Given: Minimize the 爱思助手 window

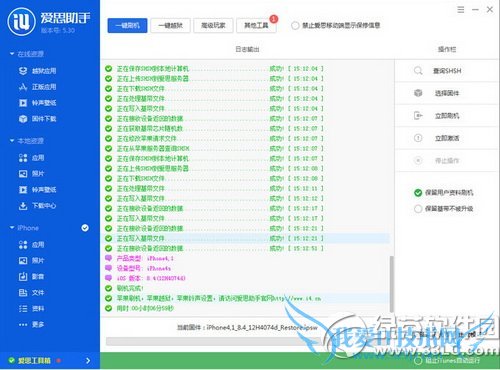Looking at the screenshot, I should 475,10.
